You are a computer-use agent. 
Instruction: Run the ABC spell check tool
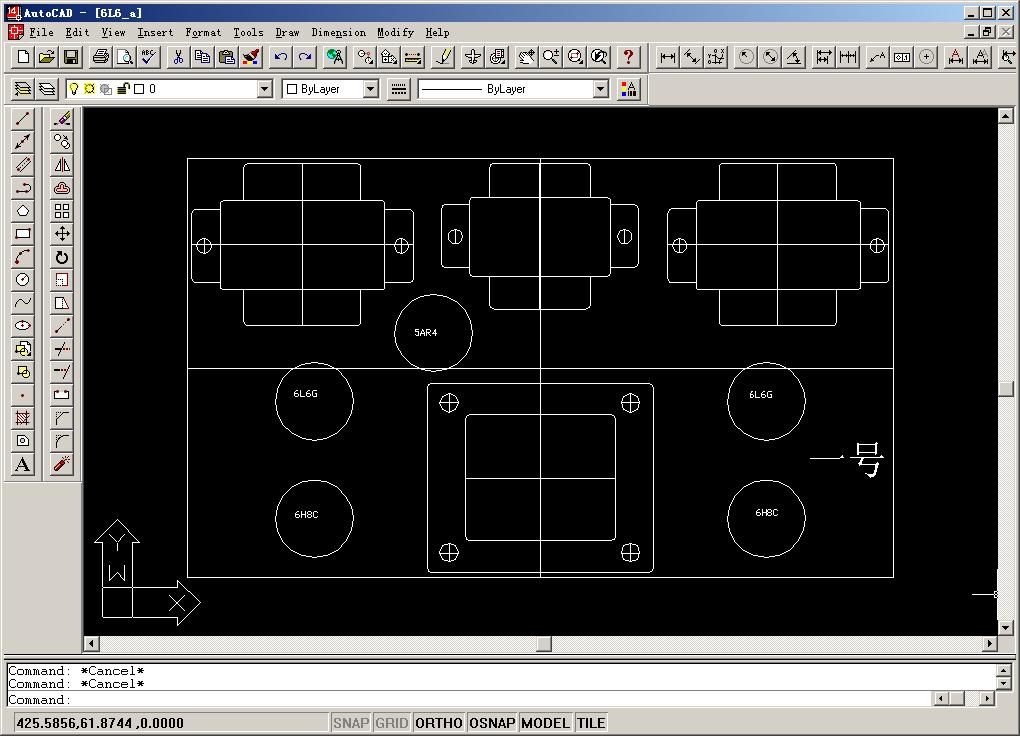(148, 57)
